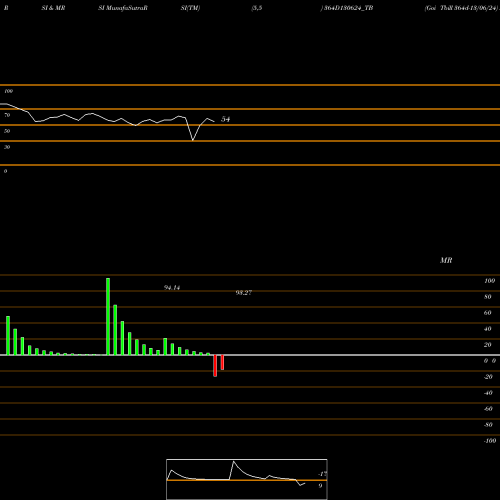Click the MR axis label -100
Image resolution: width=500 pixels, height=500 pixels.
click(x=490, y=441)
